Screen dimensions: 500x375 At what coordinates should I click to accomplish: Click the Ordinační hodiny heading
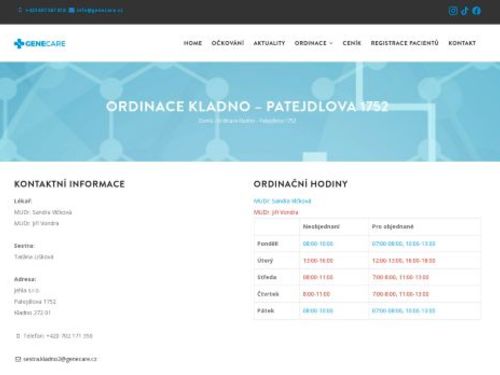tap(301, 184)
